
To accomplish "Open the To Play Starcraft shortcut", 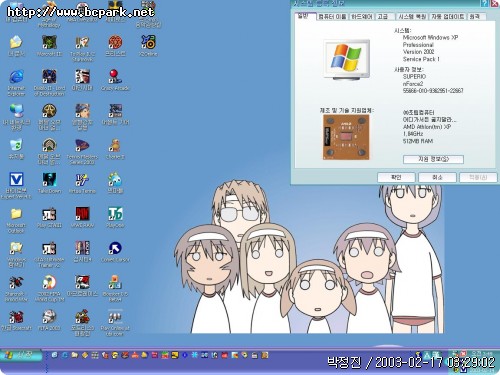I will (x=82, y=43).
